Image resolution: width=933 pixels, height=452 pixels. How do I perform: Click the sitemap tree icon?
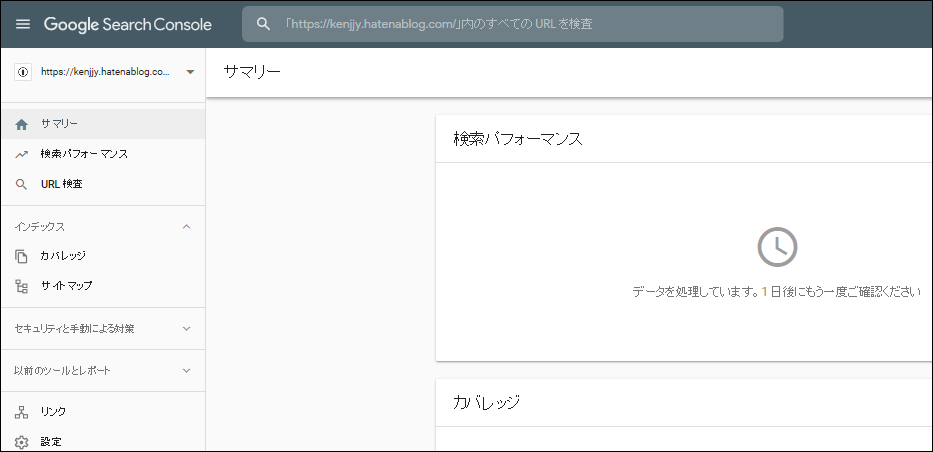pos(21,286)
